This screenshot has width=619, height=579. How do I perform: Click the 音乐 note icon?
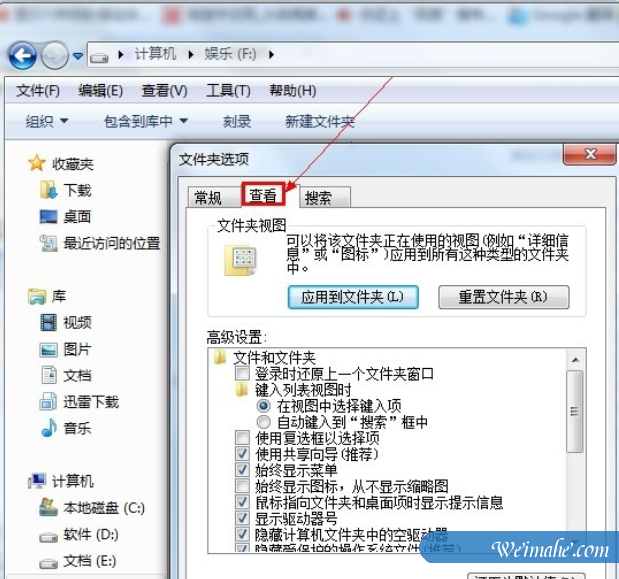[49, 428]
